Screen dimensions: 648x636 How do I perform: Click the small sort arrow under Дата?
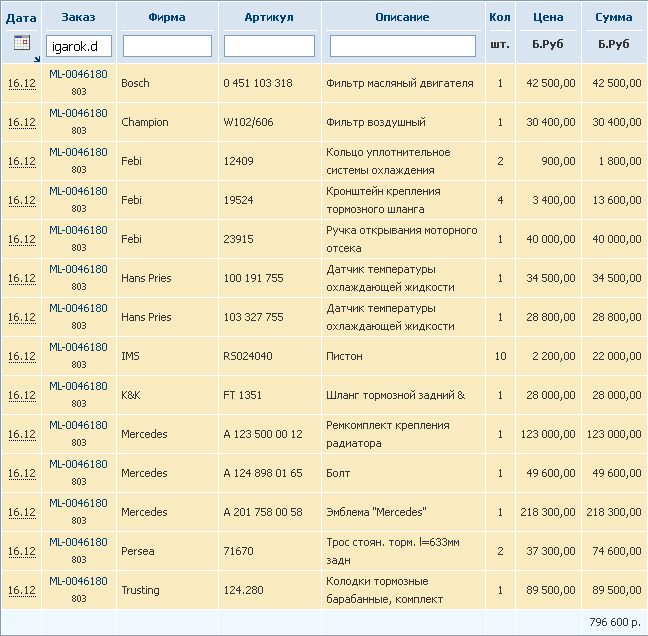tap(37, 59)
